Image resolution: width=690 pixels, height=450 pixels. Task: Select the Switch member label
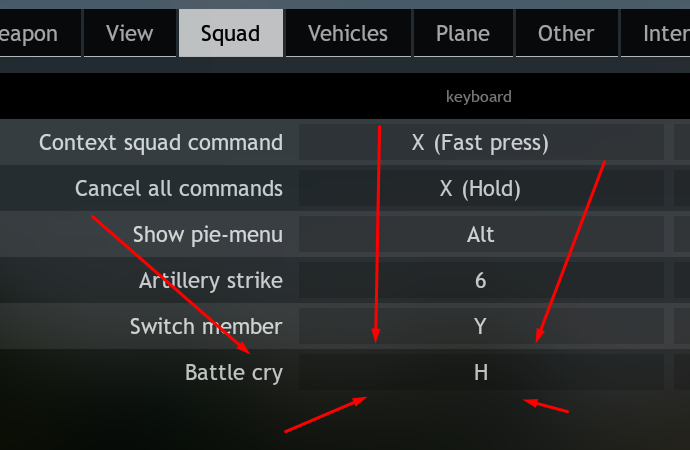(206, 327)
